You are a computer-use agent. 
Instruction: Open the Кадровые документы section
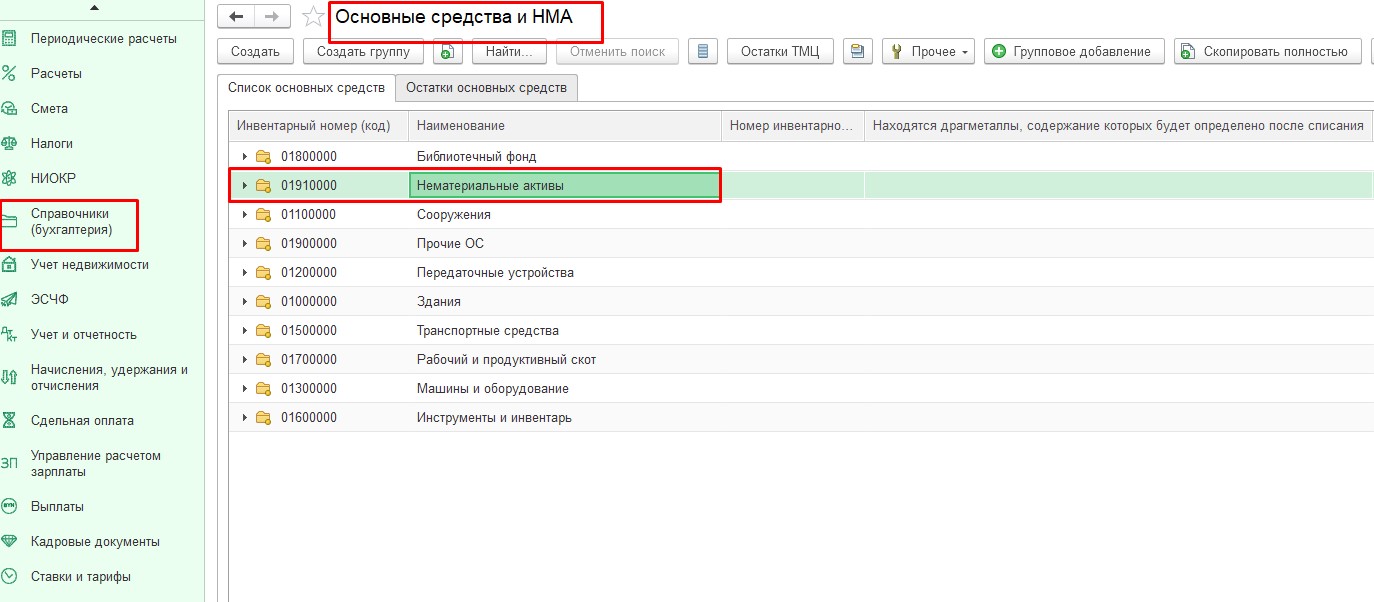coord(95,541)
